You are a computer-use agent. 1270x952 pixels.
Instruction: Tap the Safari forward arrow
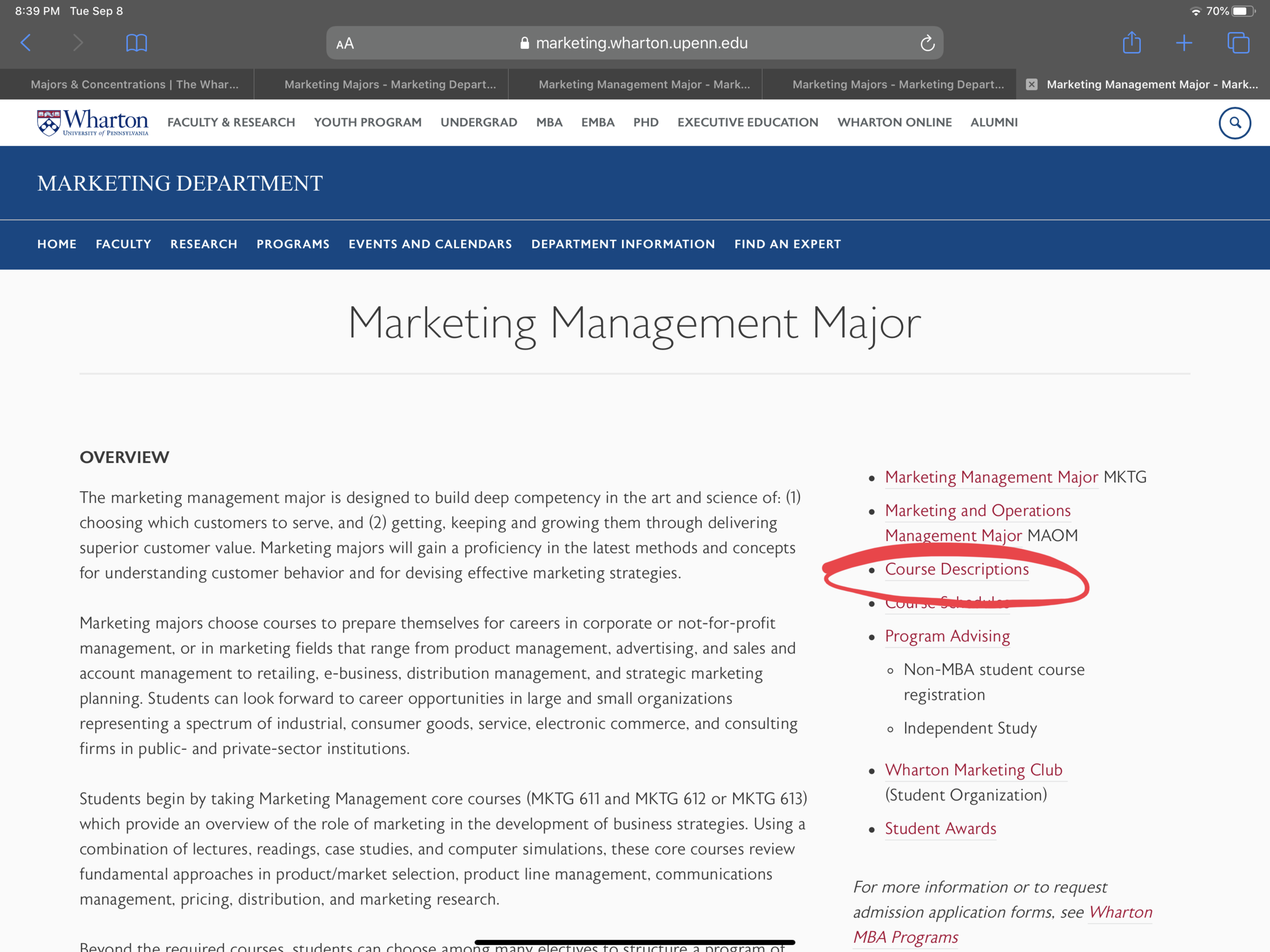[x=78, y=43]
